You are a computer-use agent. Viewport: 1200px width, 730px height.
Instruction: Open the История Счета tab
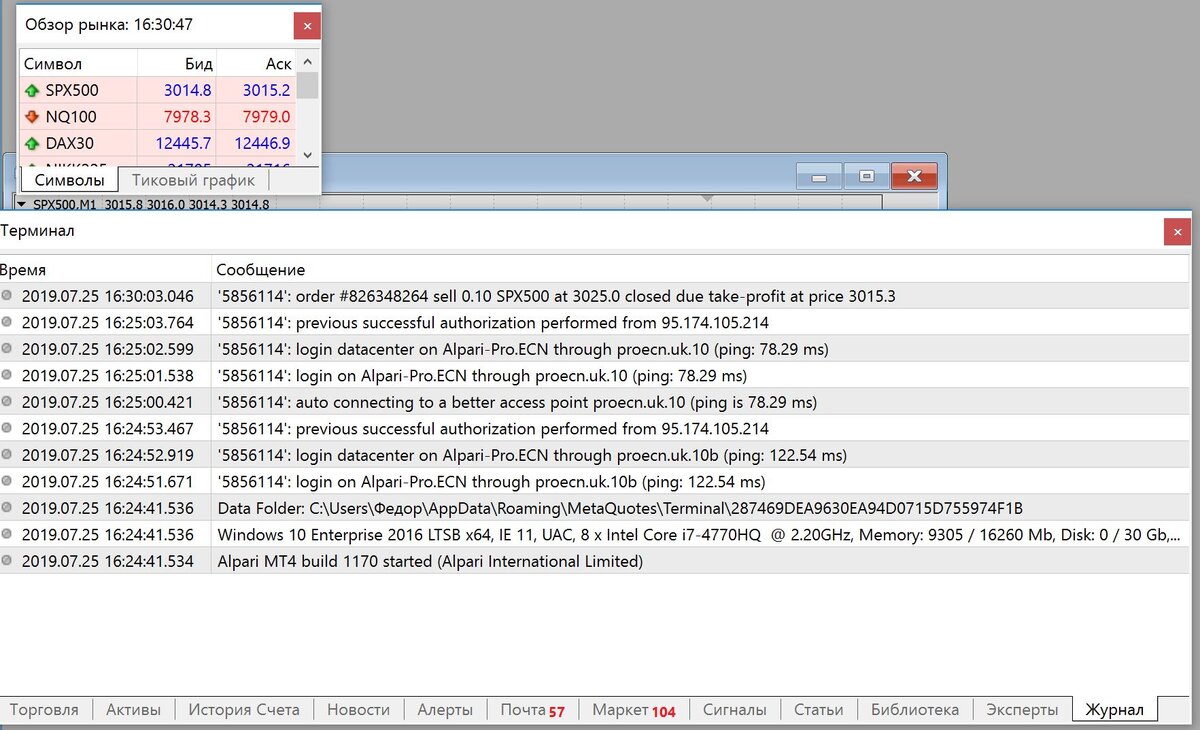click(x=244, y=709)
